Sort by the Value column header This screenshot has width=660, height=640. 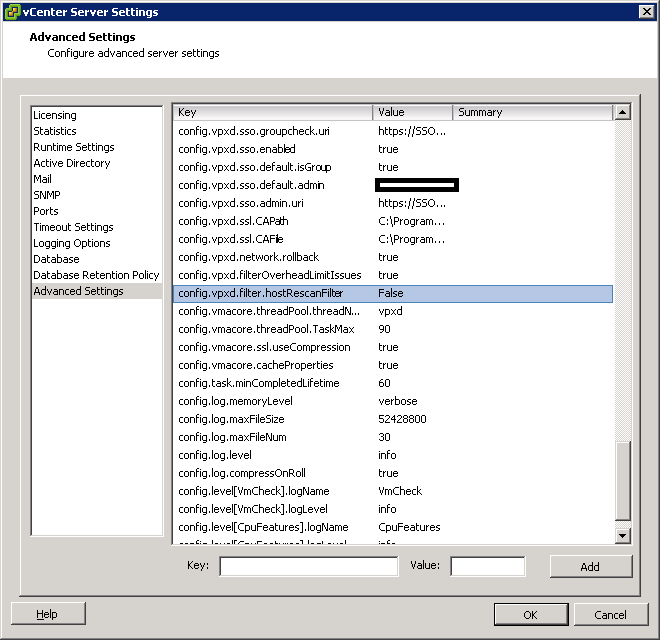coord(412,112)
